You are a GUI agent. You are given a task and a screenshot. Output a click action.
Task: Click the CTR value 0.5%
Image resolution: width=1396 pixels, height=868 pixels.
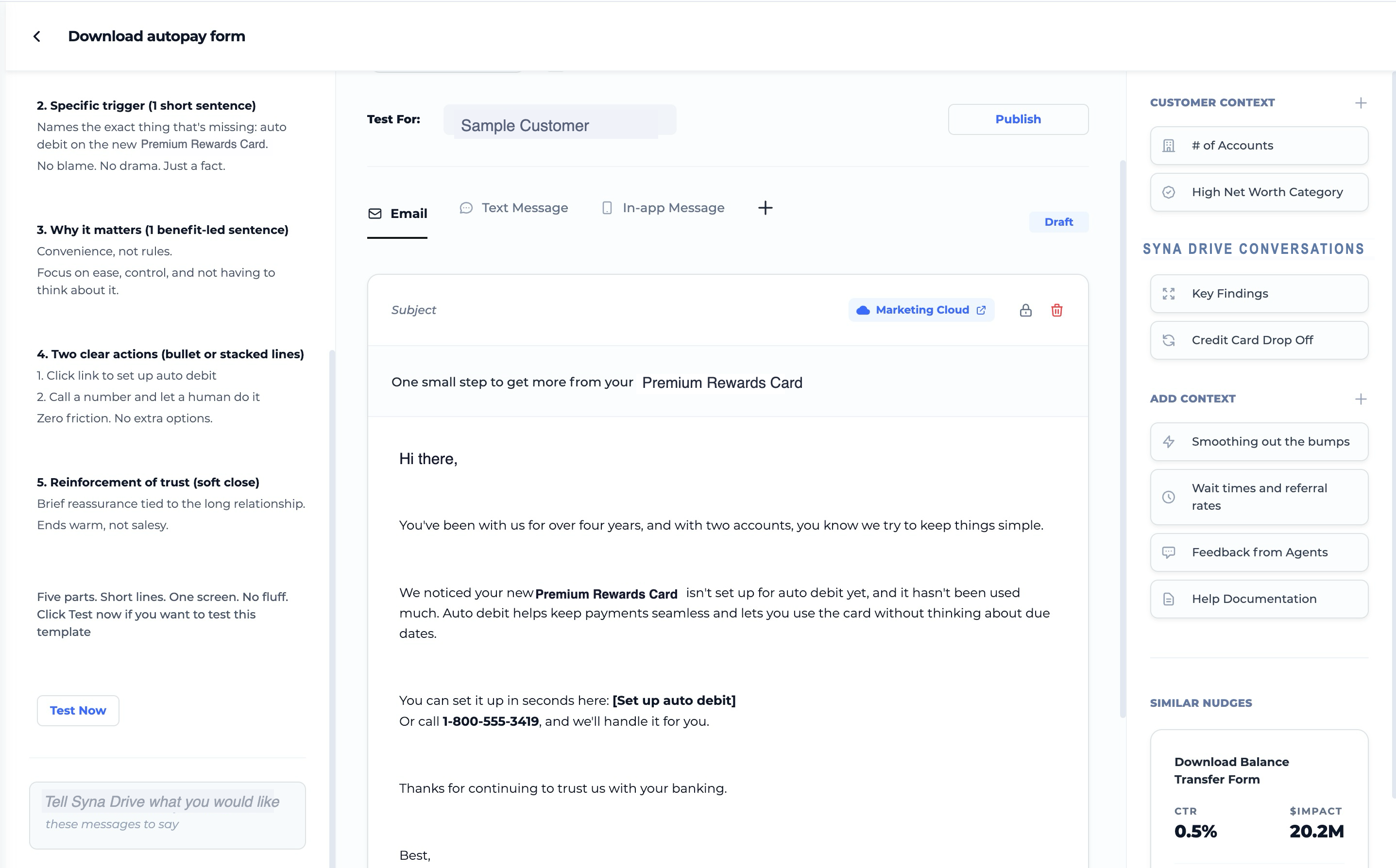tap(1195, 831)
